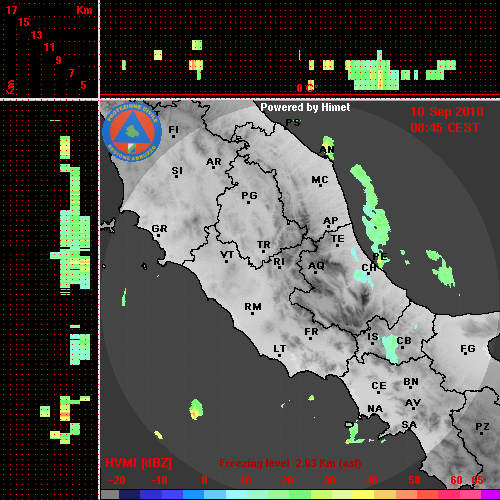Image resolution: width=500 pixels, height=500 pixels.
Task: Click the NA city label
Action: pyautogui.click(x=375, y=409)
